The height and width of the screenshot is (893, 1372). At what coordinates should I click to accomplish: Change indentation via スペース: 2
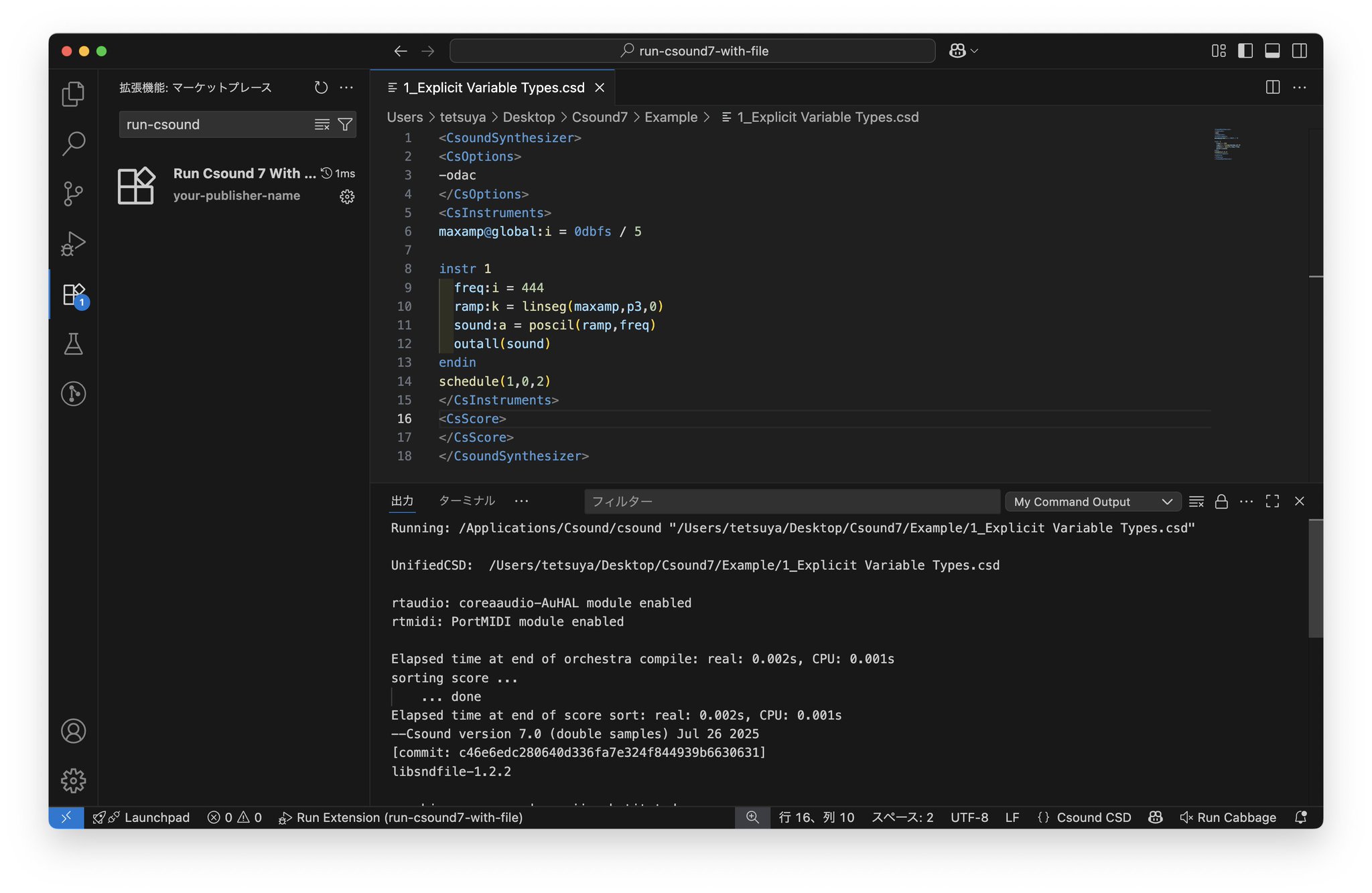(902, 817)
